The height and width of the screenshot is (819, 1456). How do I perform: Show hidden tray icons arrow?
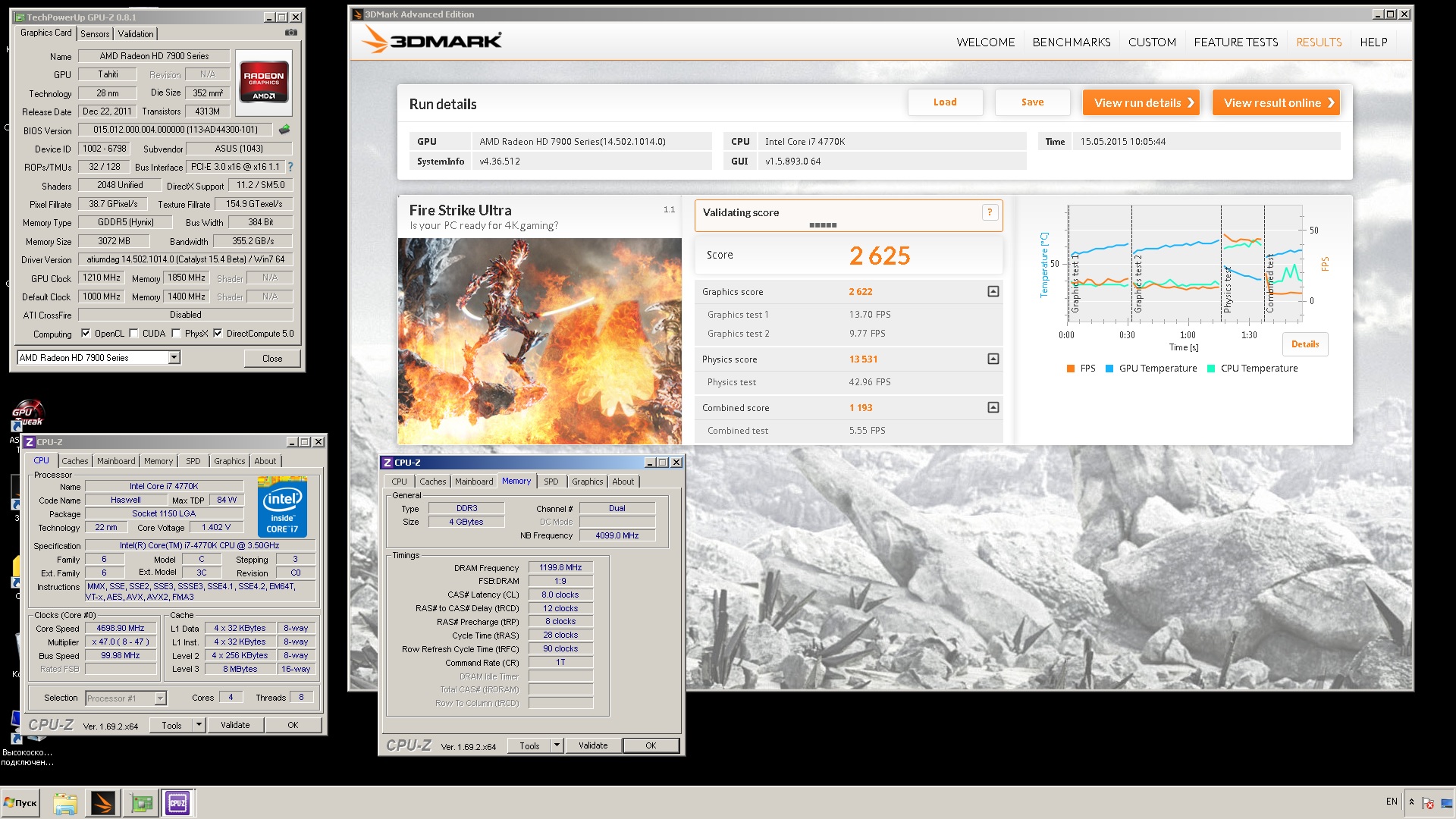point(1411,802)
